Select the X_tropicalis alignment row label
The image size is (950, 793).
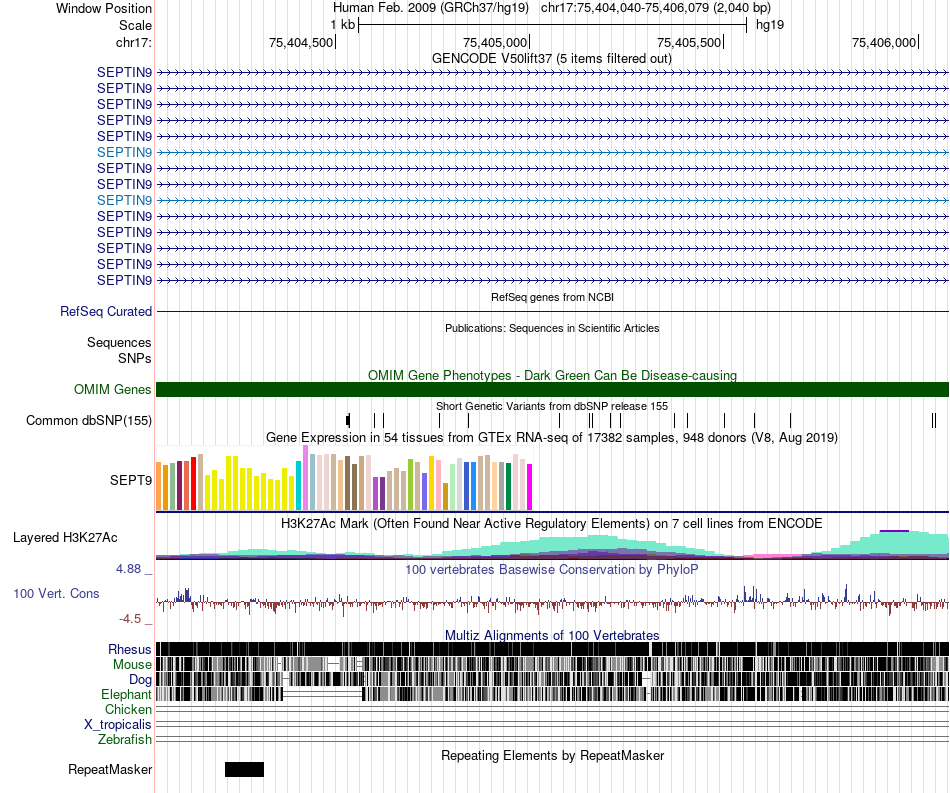coord(118,725)
